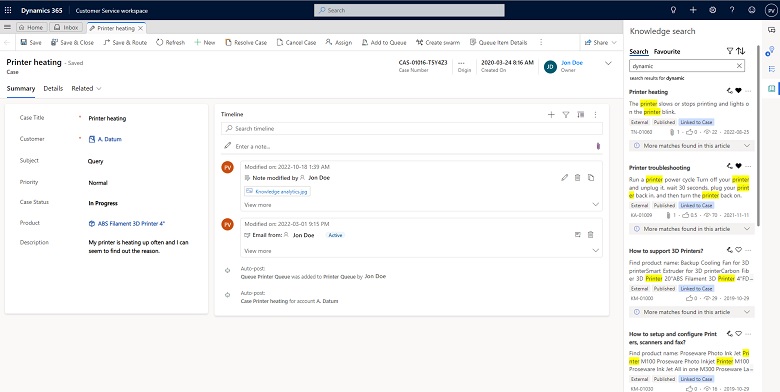Open the Related tab dropdown

(x=87, y=89)
